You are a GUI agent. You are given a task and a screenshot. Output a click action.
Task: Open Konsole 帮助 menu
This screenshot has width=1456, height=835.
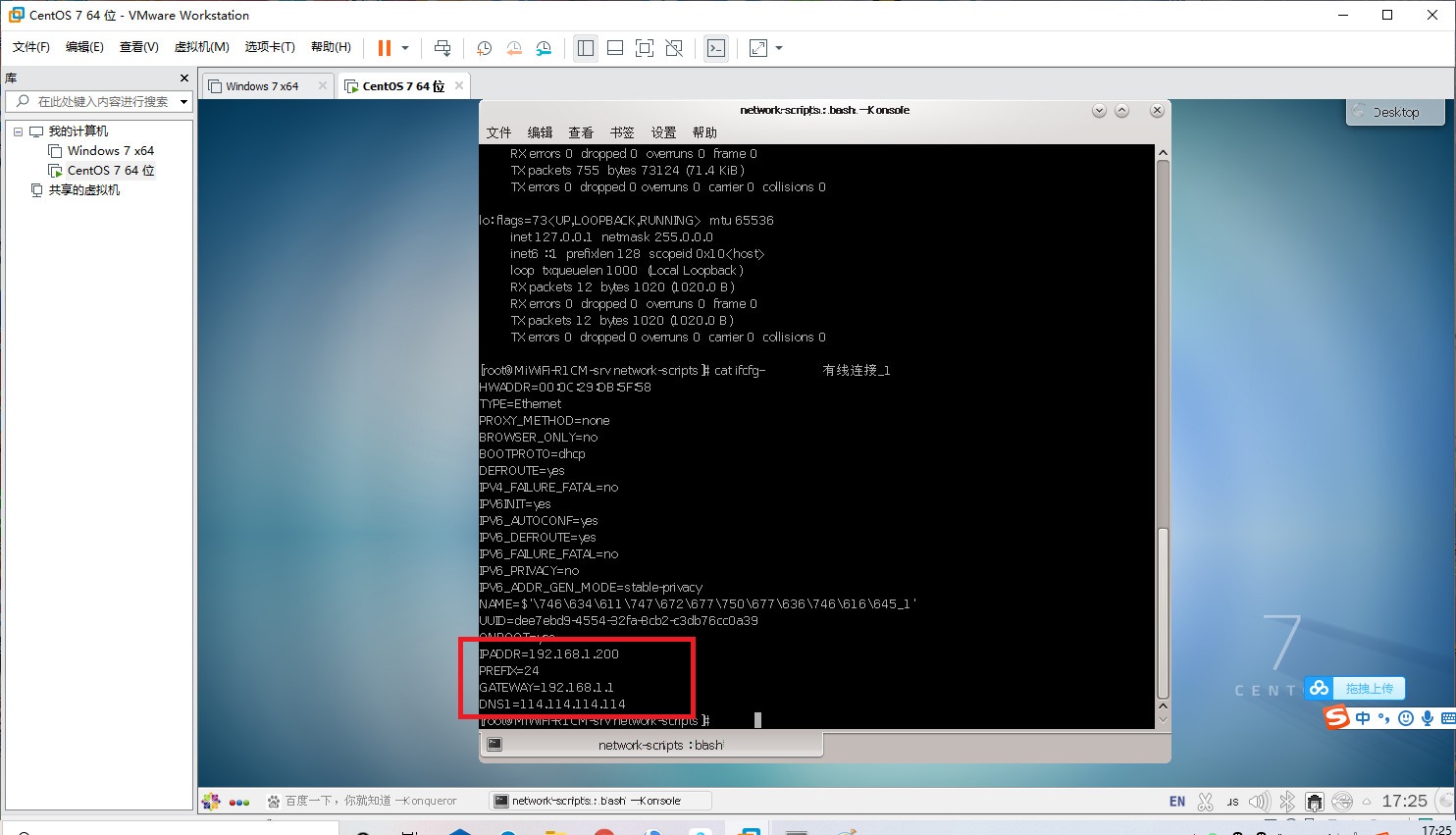tap(704, 132)
